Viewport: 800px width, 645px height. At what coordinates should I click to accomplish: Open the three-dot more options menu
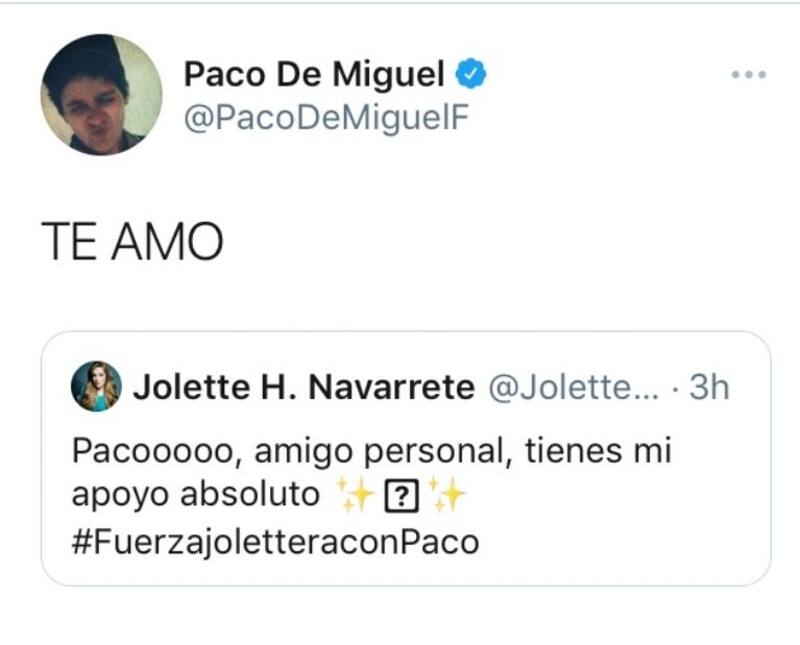748,75
